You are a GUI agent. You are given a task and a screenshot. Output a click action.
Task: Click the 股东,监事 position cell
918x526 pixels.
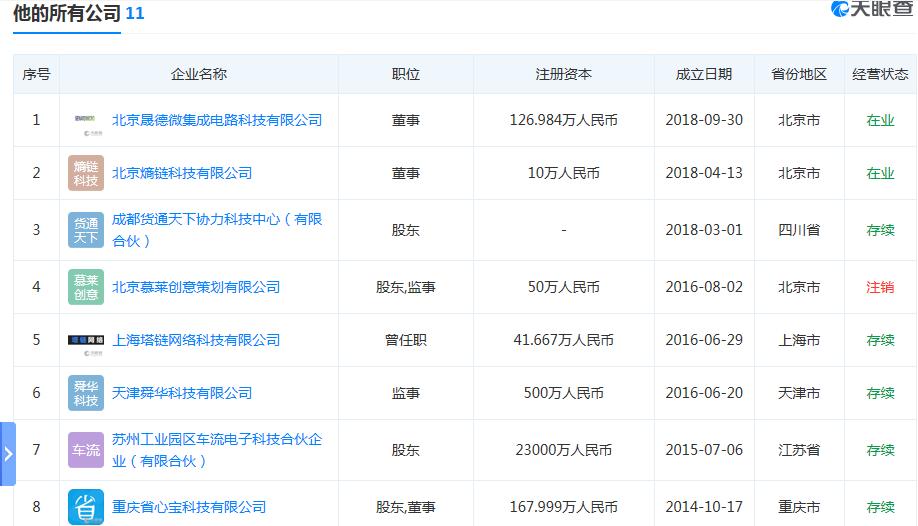pos(406,287)
